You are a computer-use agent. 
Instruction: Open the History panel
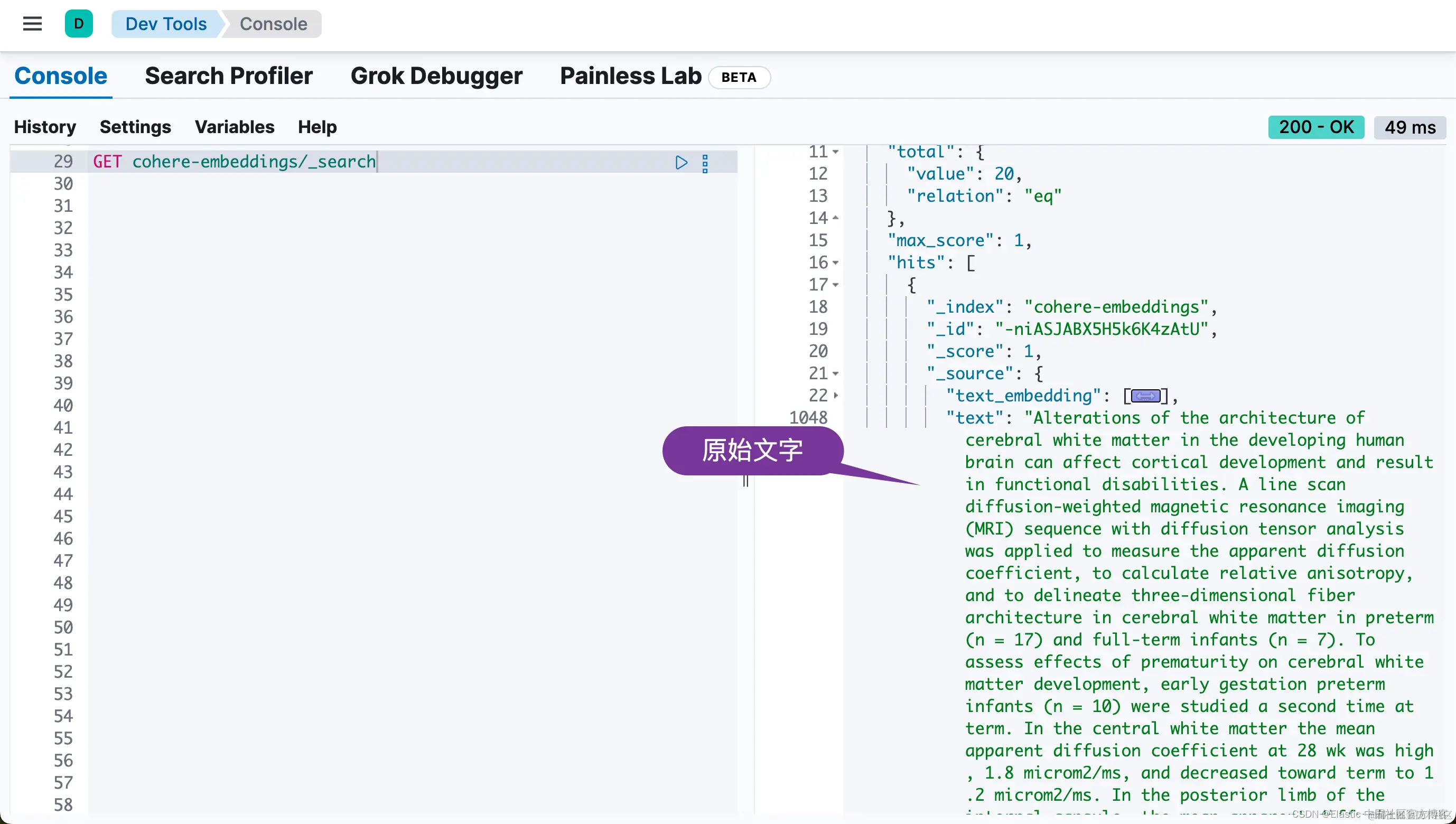click(45, 127)
